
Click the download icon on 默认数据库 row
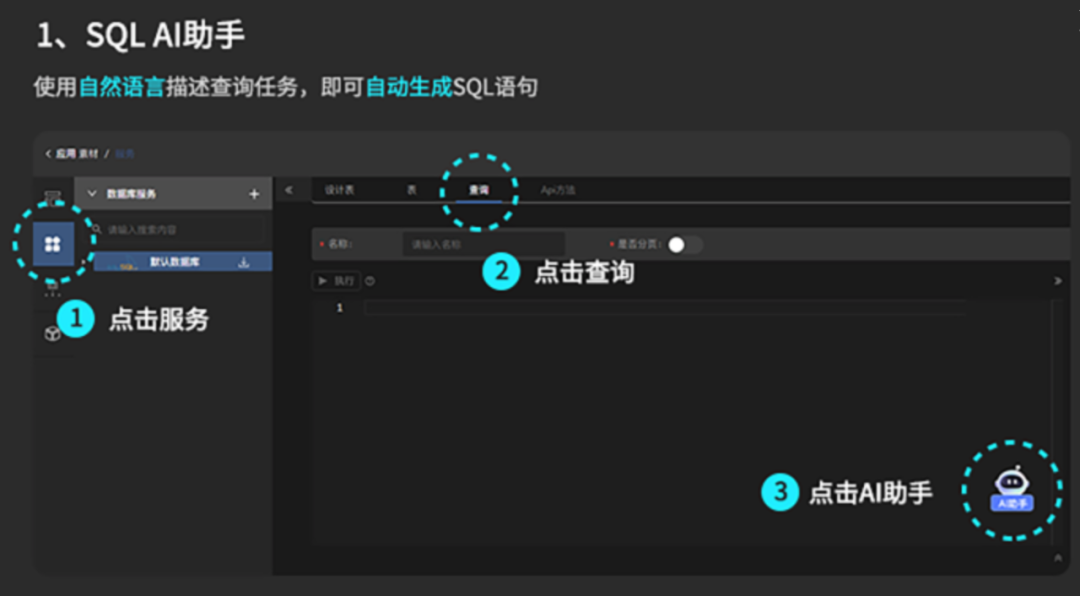point(243,263)
